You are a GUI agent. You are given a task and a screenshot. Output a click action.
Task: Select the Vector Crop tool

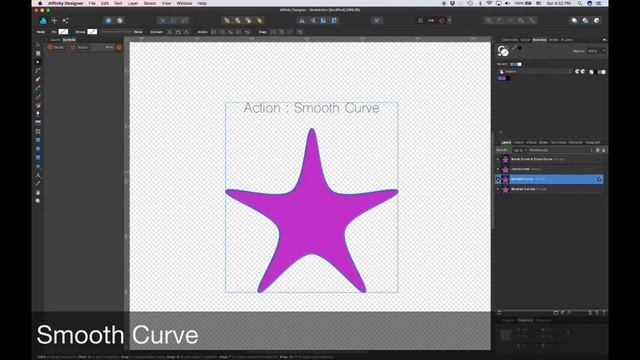click(x=38, y=131)
